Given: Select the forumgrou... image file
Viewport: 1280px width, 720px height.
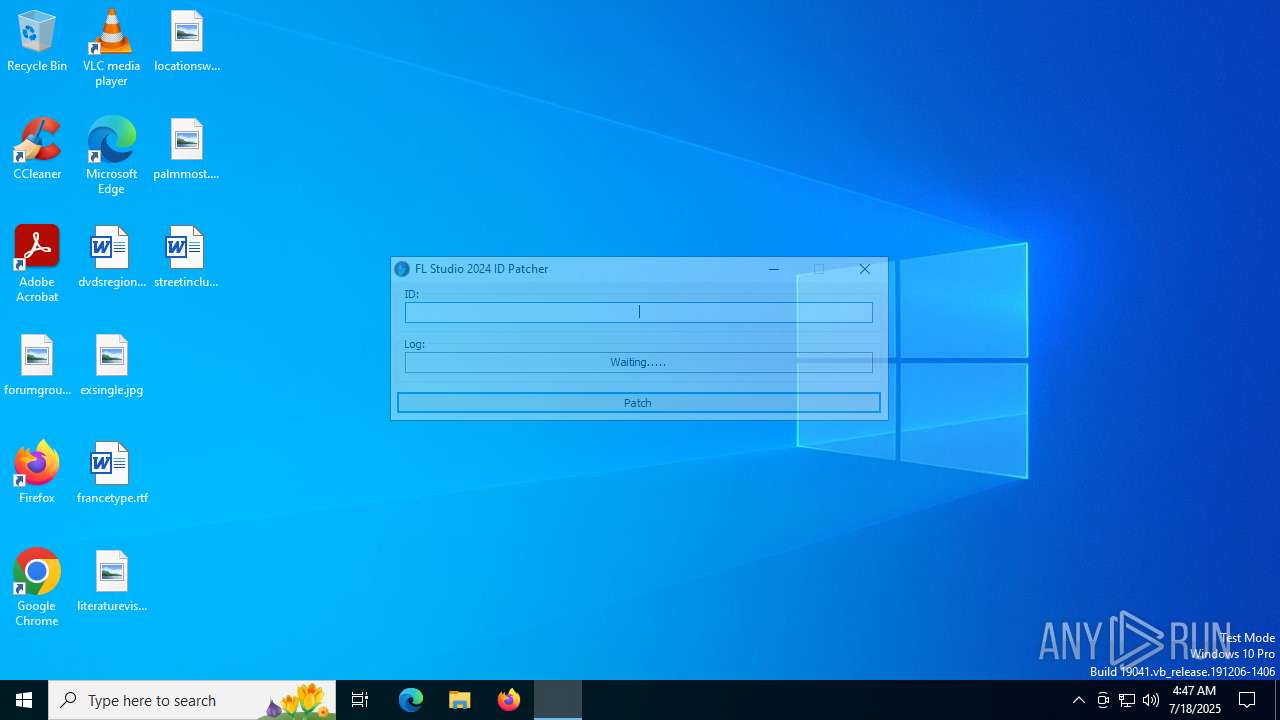Looking at the screenshot, I should 37,365.
